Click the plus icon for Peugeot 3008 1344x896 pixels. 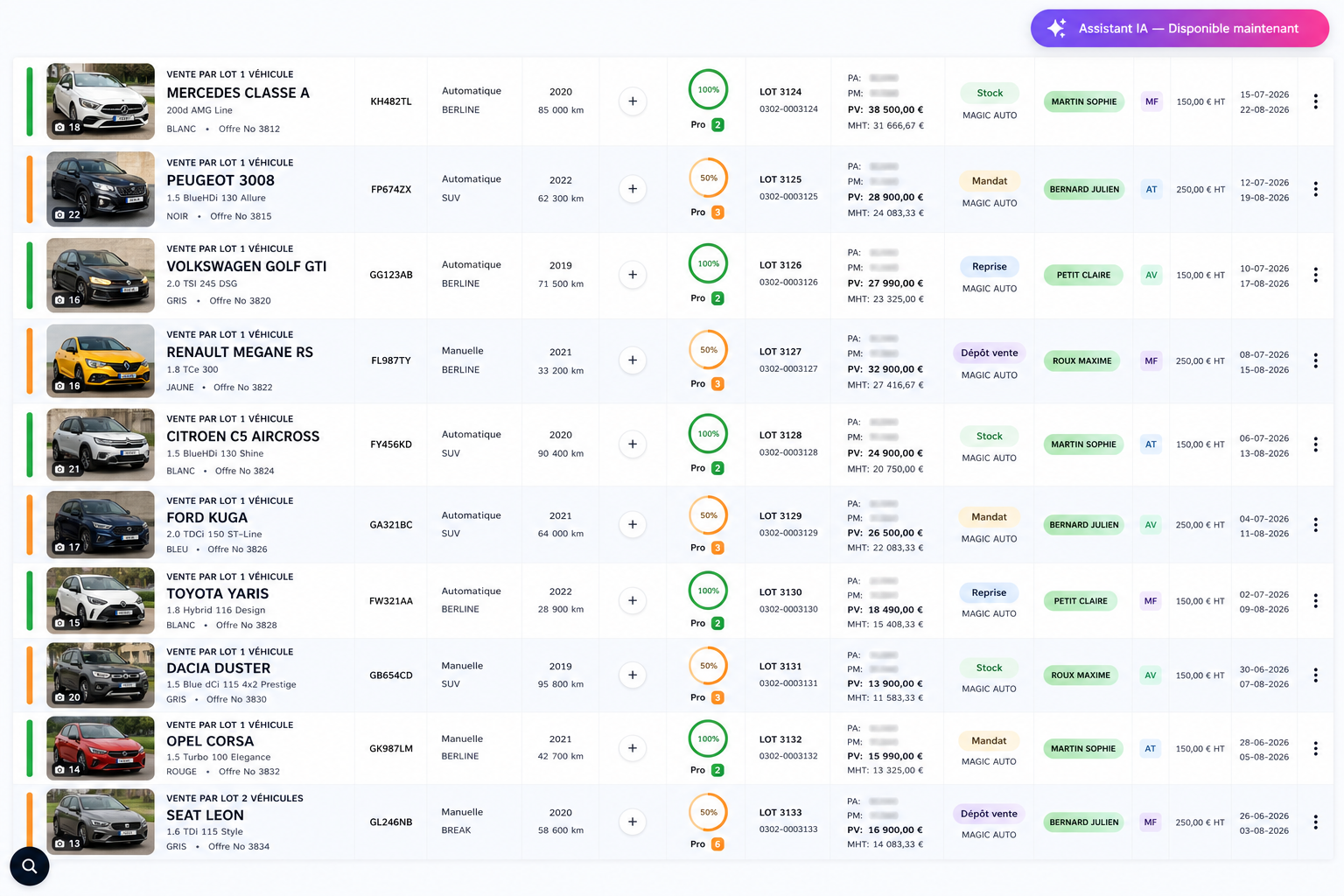pyautogui.click(x=633, y=189)
